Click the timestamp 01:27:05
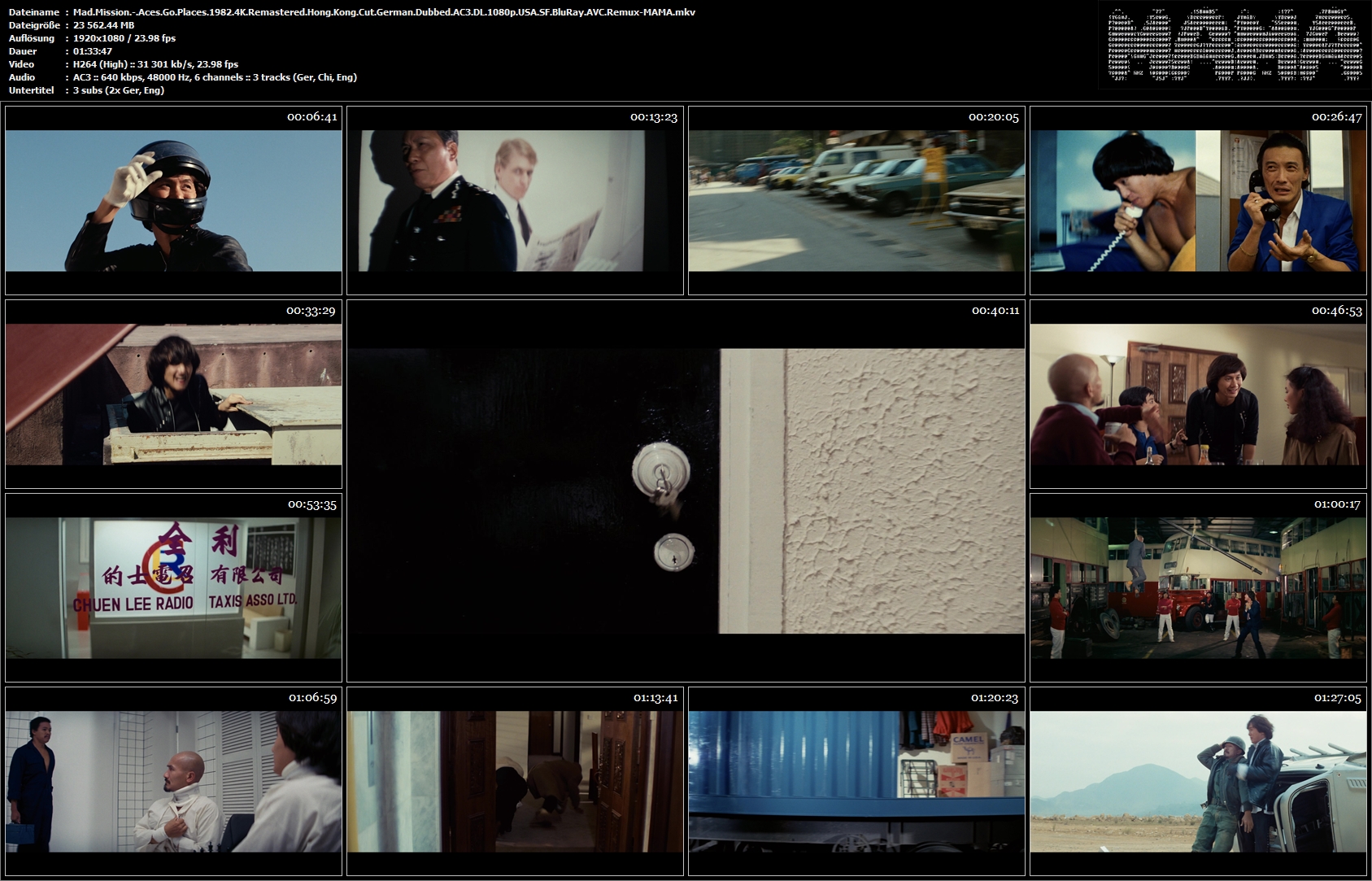This screenshot has width=1372, height=881. pos(1337,698)
